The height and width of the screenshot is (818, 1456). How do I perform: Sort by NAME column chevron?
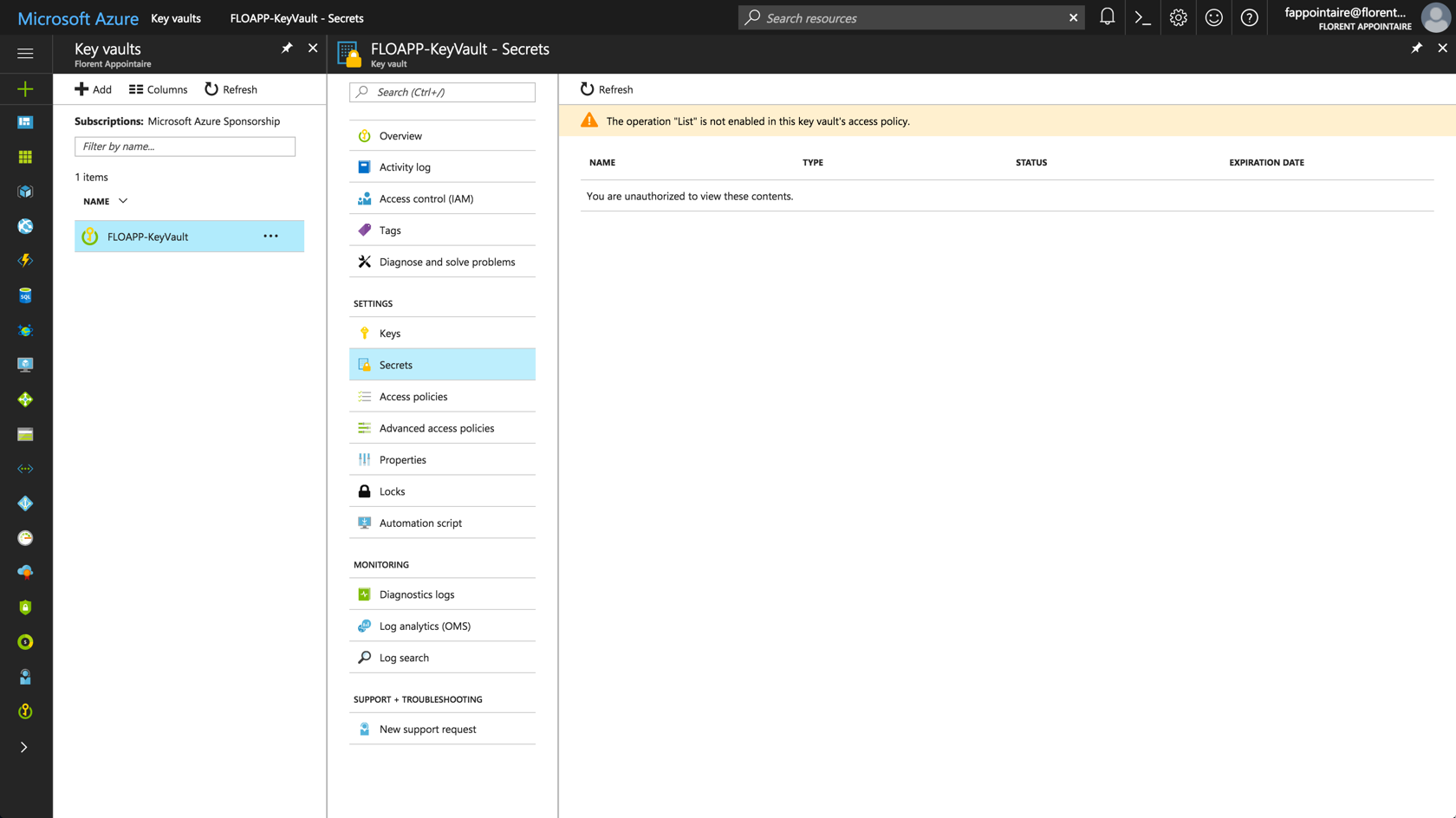click(123, 201)
